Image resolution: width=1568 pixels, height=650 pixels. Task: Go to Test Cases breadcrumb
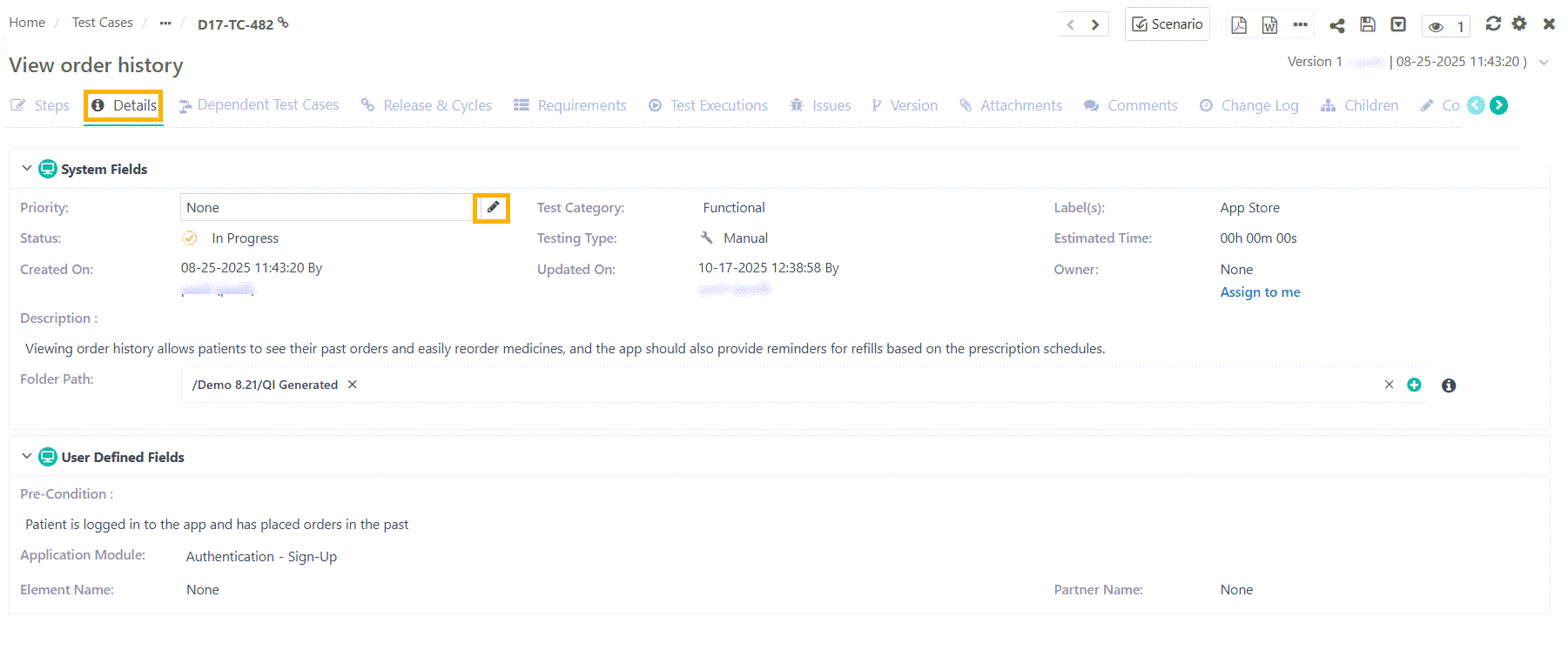pyautogui.click(x=103, y=23)
